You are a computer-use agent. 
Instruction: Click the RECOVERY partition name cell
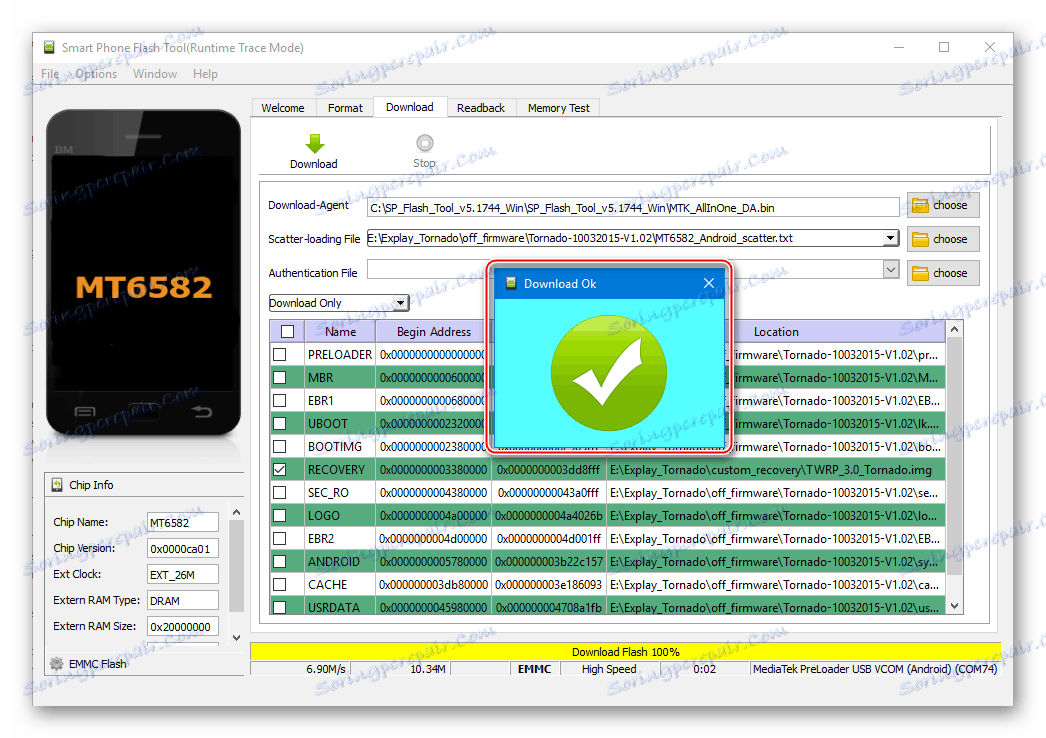coord(340,470)
